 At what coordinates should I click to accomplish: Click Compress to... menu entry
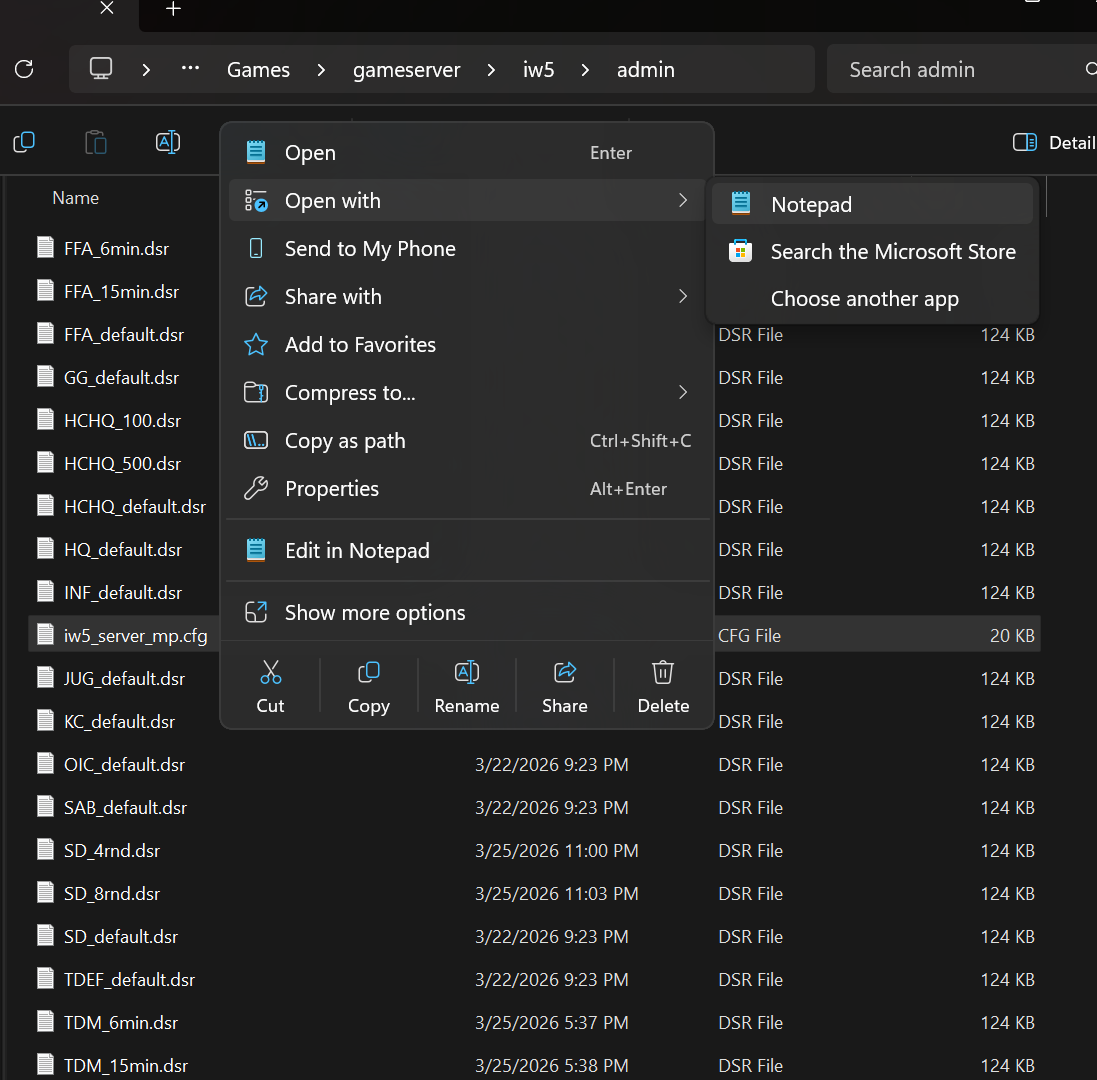coord(467,392)
